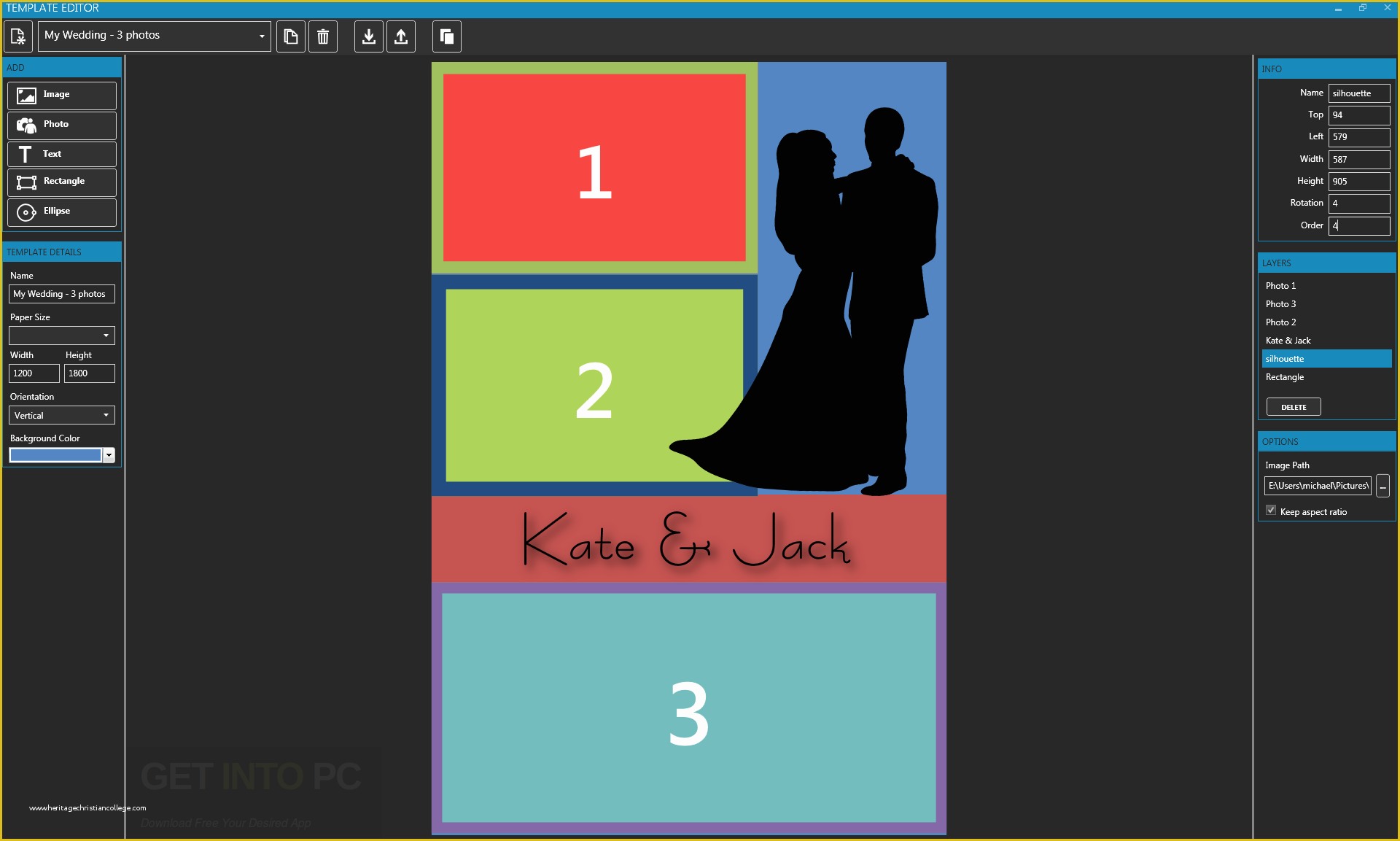1400x841 pixels.
Task: Expand the Orientation dropdown
Action: (x=106, y=416)
